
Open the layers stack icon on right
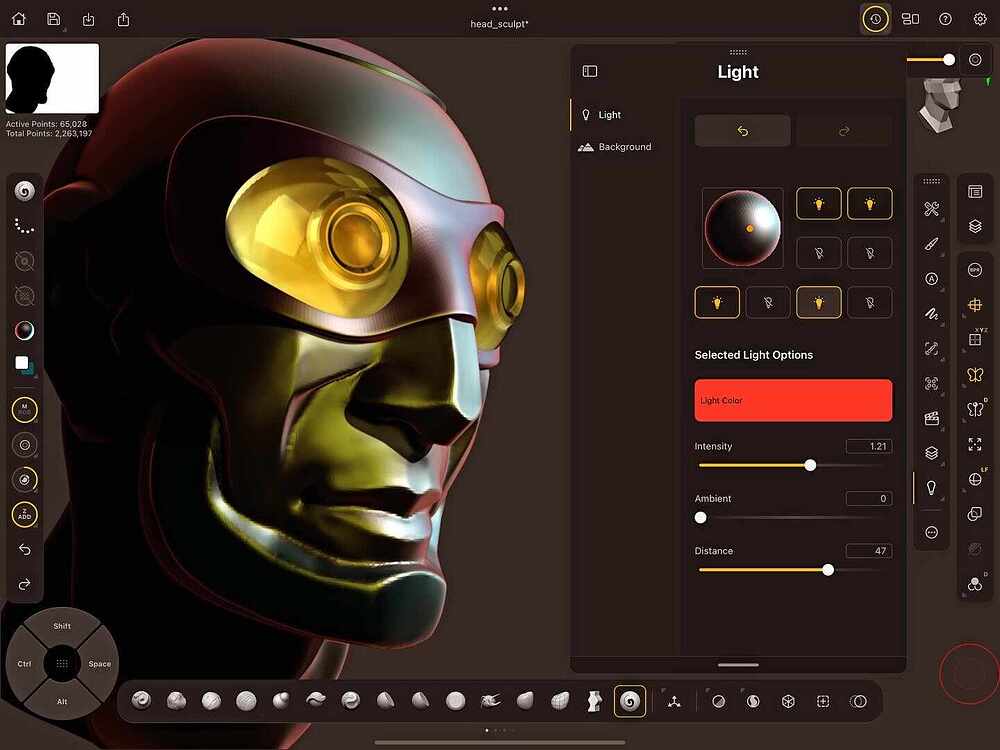point(975,226)
